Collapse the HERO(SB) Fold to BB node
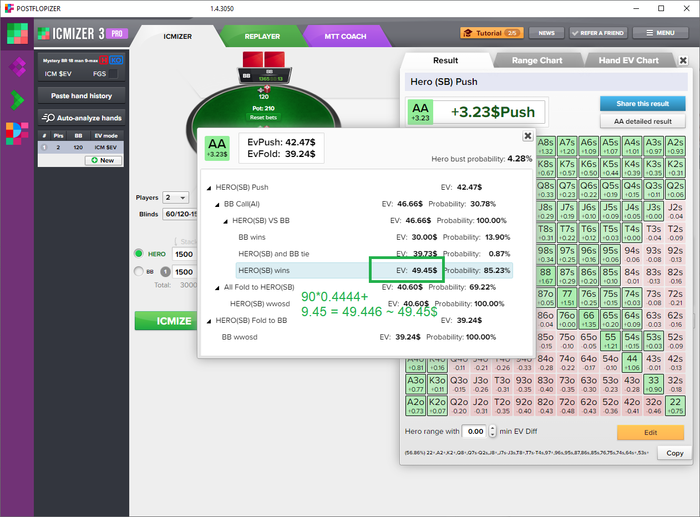The height and width of the screenshot is (517, 700). (208, 321)
